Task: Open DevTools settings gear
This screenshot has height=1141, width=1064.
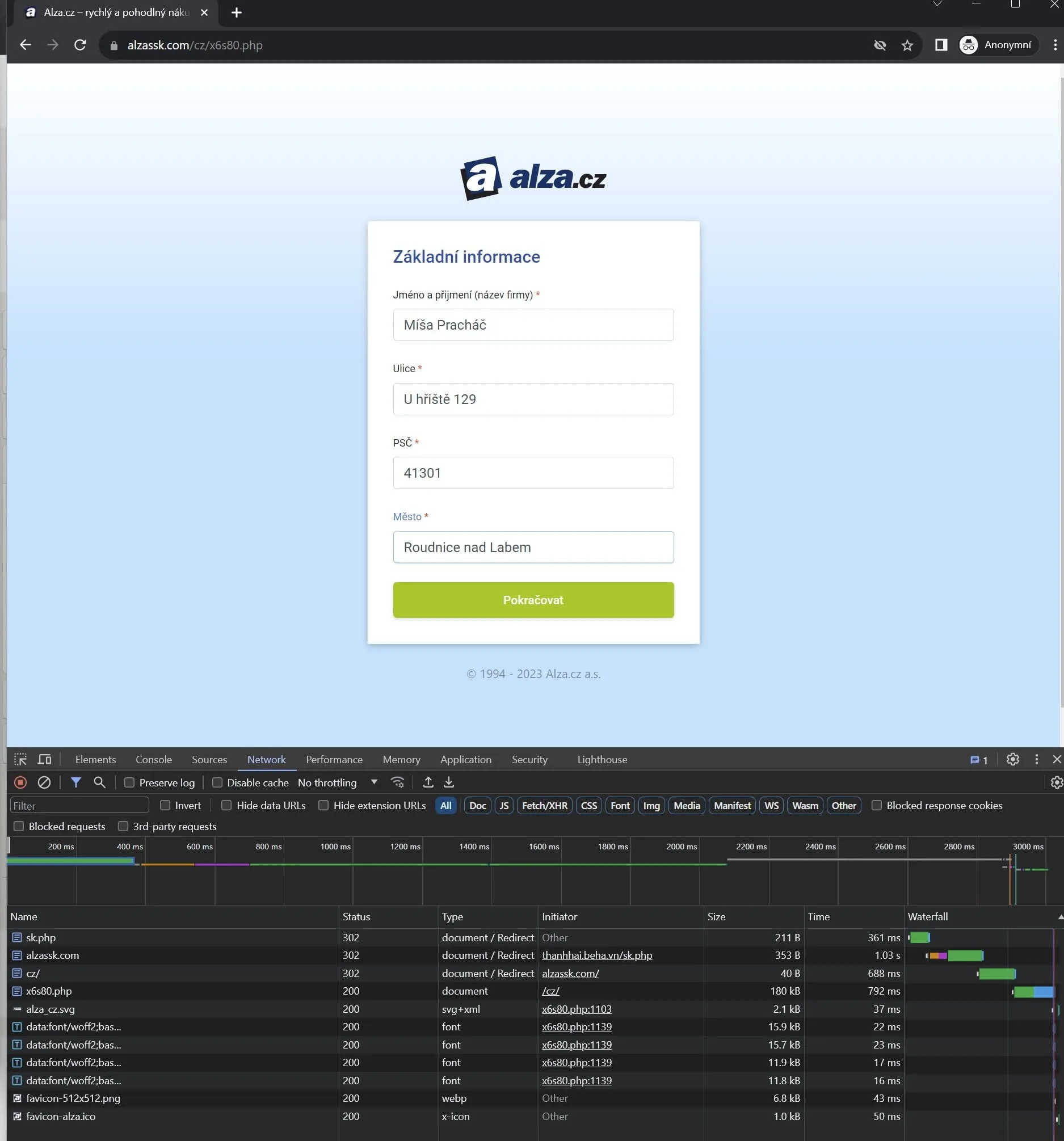Action: pyautogui.click(x=1013, y=759)
